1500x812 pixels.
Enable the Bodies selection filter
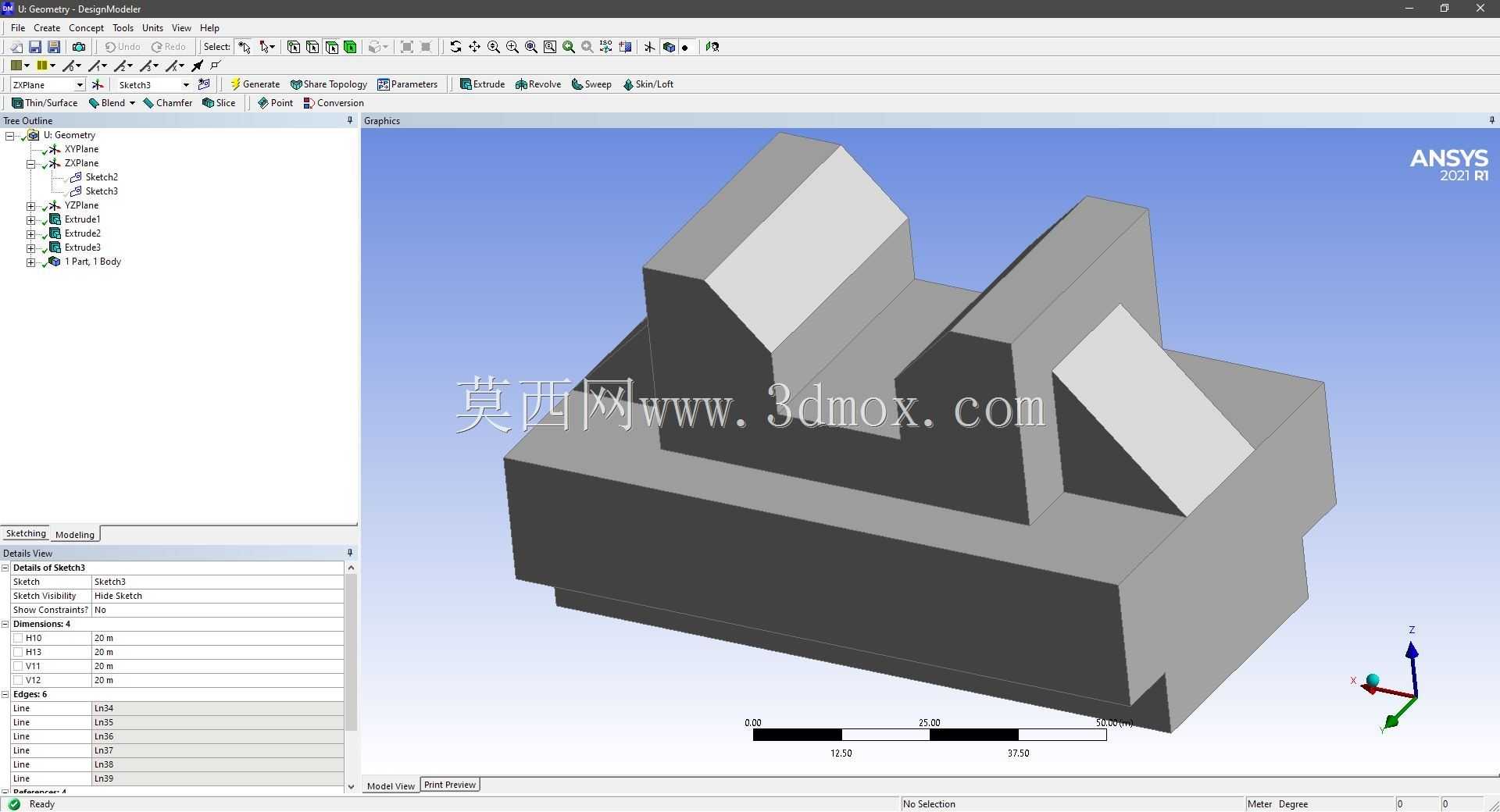[x=350, y=47]
